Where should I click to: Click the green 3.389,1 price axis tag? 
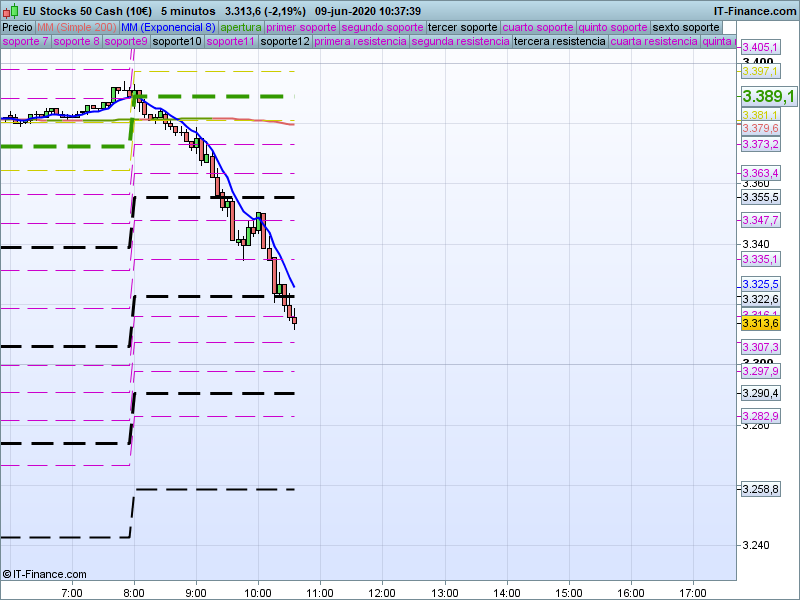[x=768, y=96]
